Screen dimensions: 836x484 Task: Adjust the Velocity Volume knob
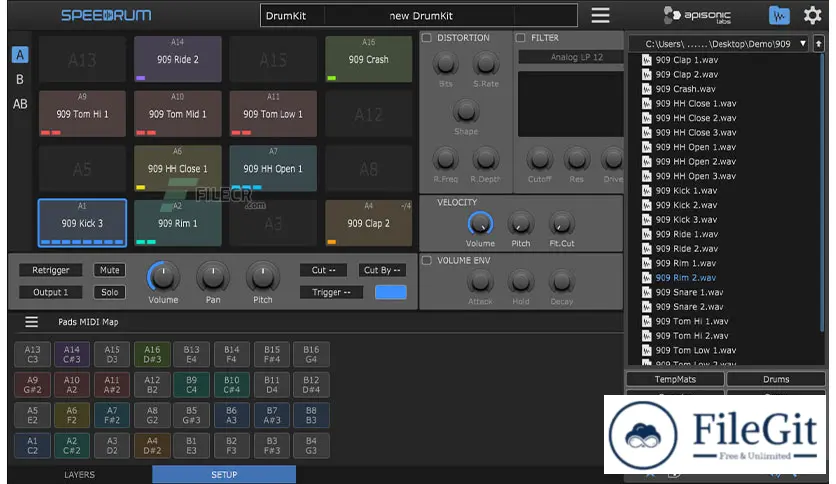click(480, 224)
